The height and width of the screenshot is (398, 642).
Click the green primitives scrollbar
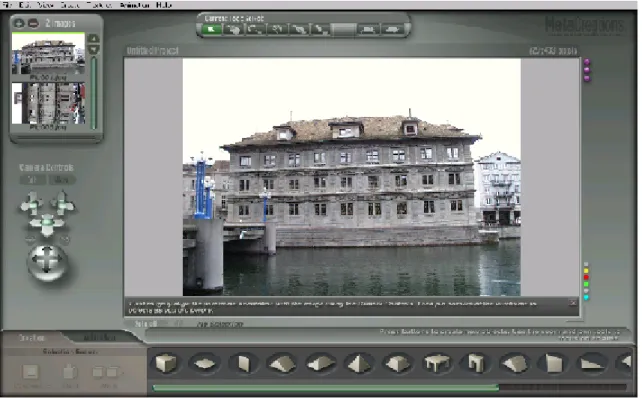(x=325, y=387)
